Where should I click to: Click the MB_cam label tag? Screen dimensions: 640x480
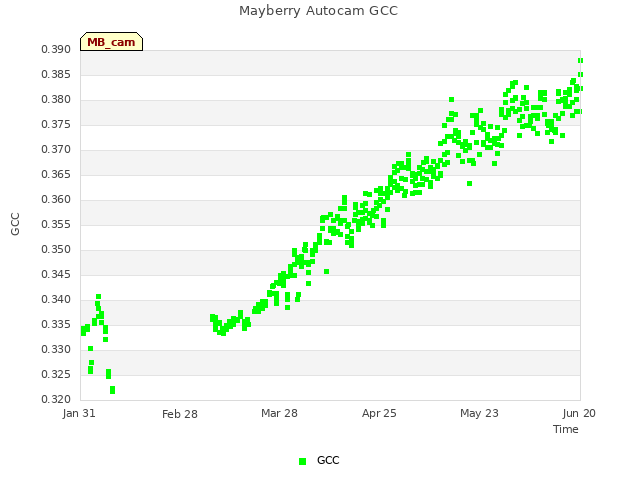[111, 42]
